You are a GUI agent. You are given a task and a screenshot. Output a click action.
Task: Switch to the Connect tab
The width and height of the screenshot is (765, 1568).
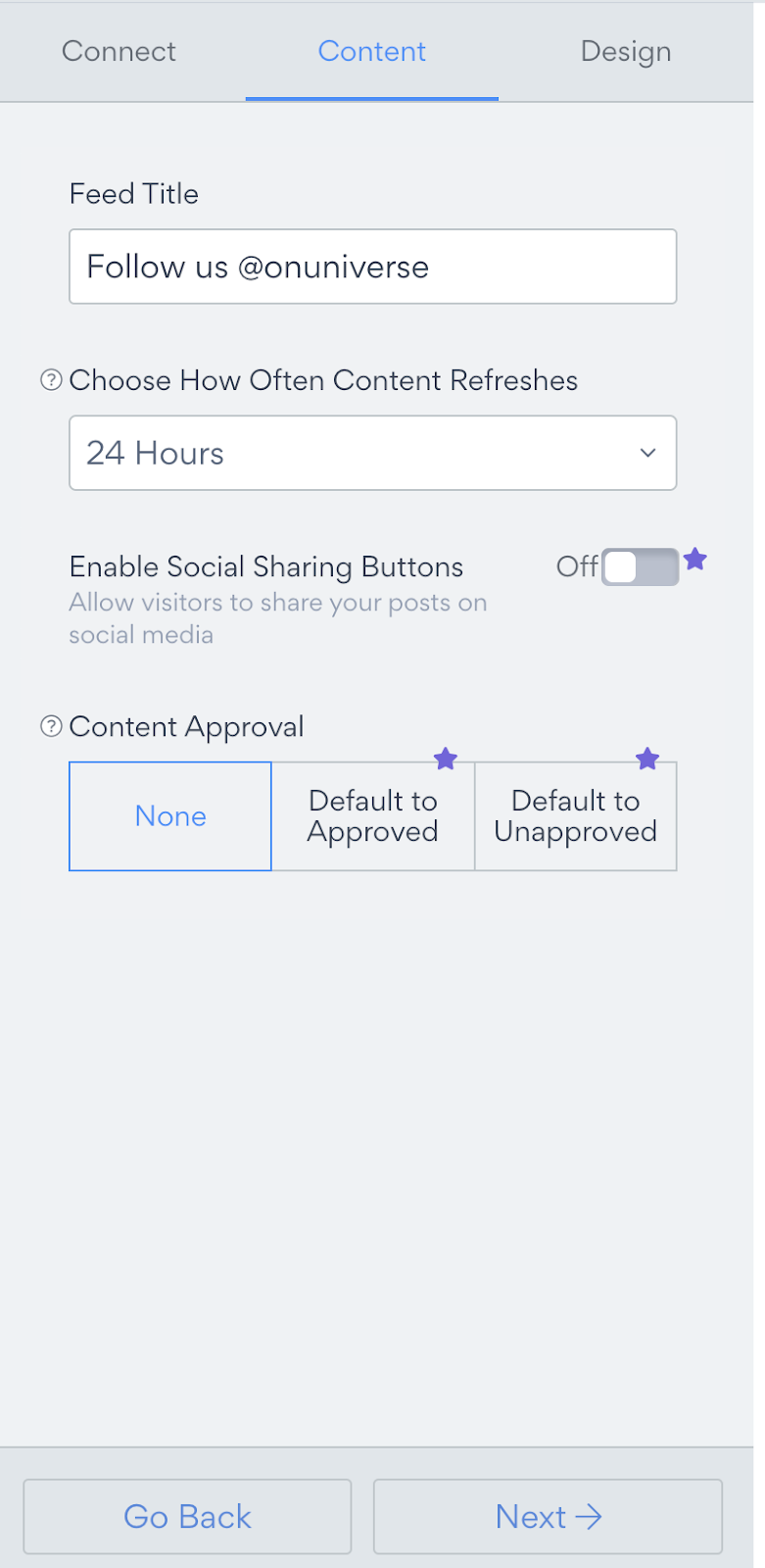(119, 51)
